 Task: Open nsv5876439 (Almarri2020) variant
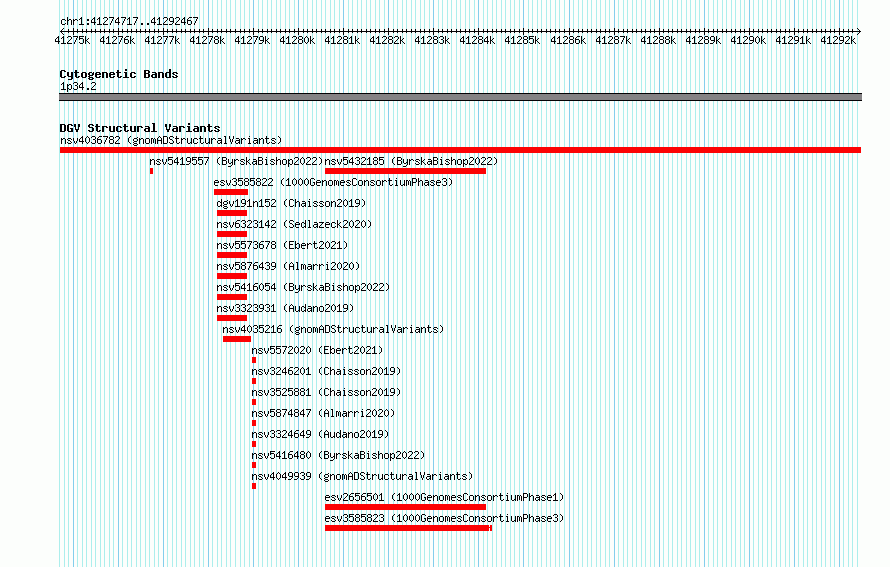click(288, 266)
